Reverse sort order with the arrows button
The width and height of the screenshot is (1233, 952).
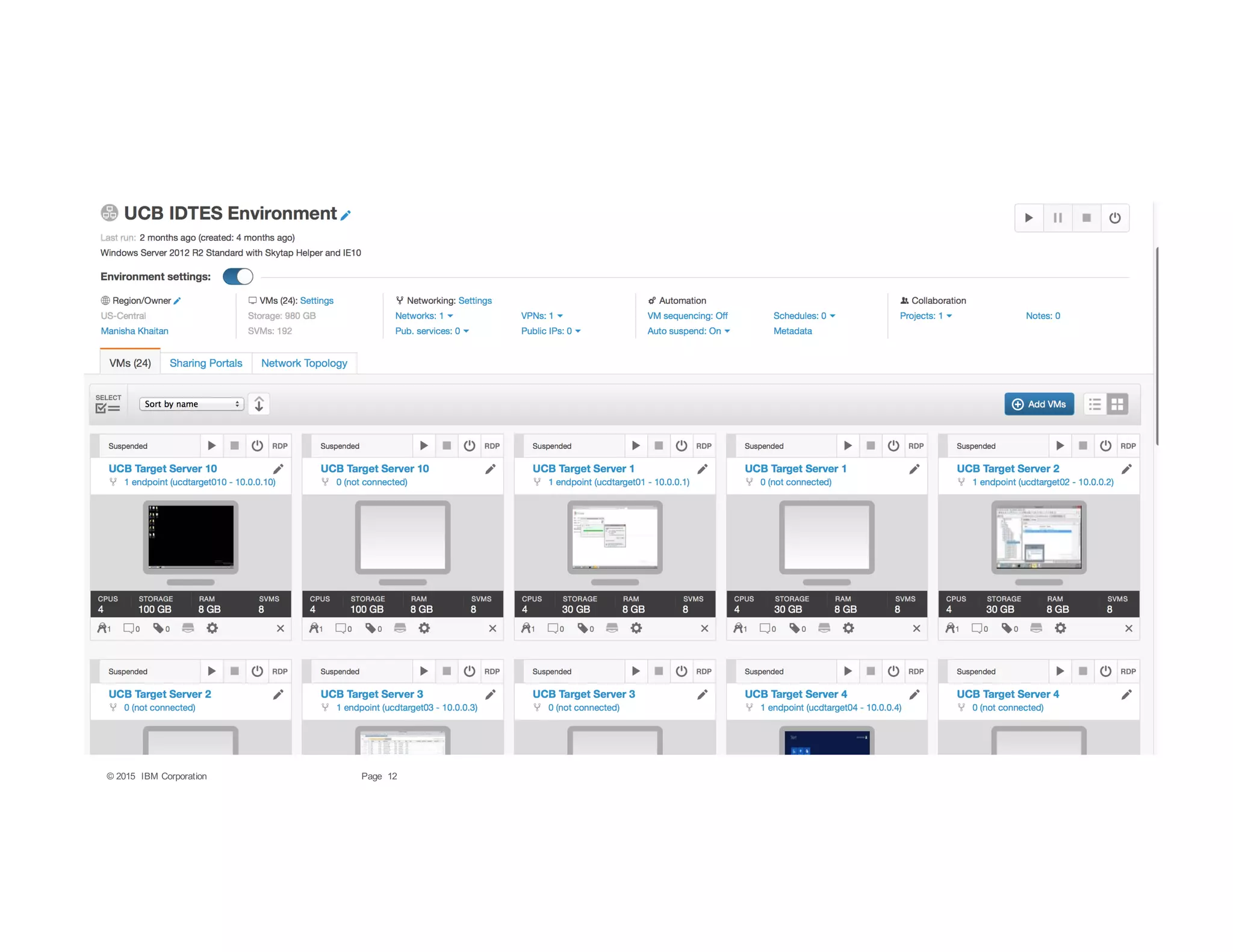click(259, 404)
